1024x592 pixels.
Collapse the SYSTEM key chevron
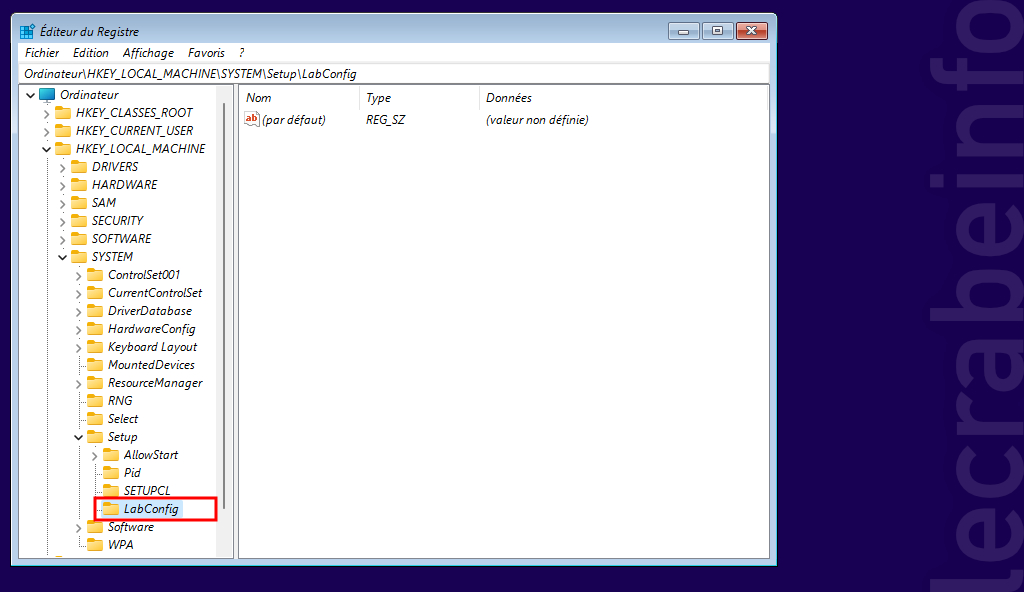coord(63,257)
